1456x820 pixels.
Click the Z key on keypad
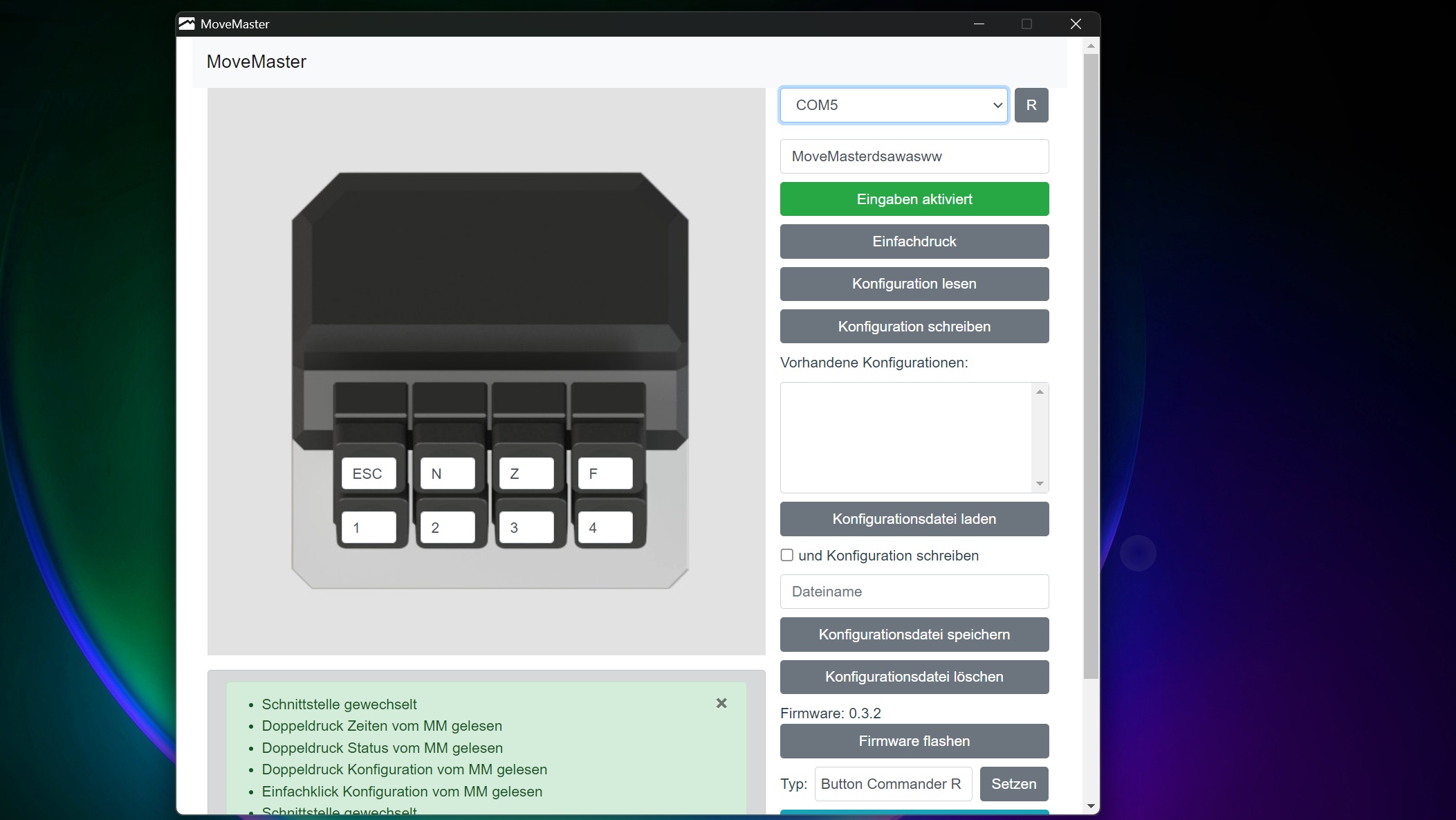526,474
